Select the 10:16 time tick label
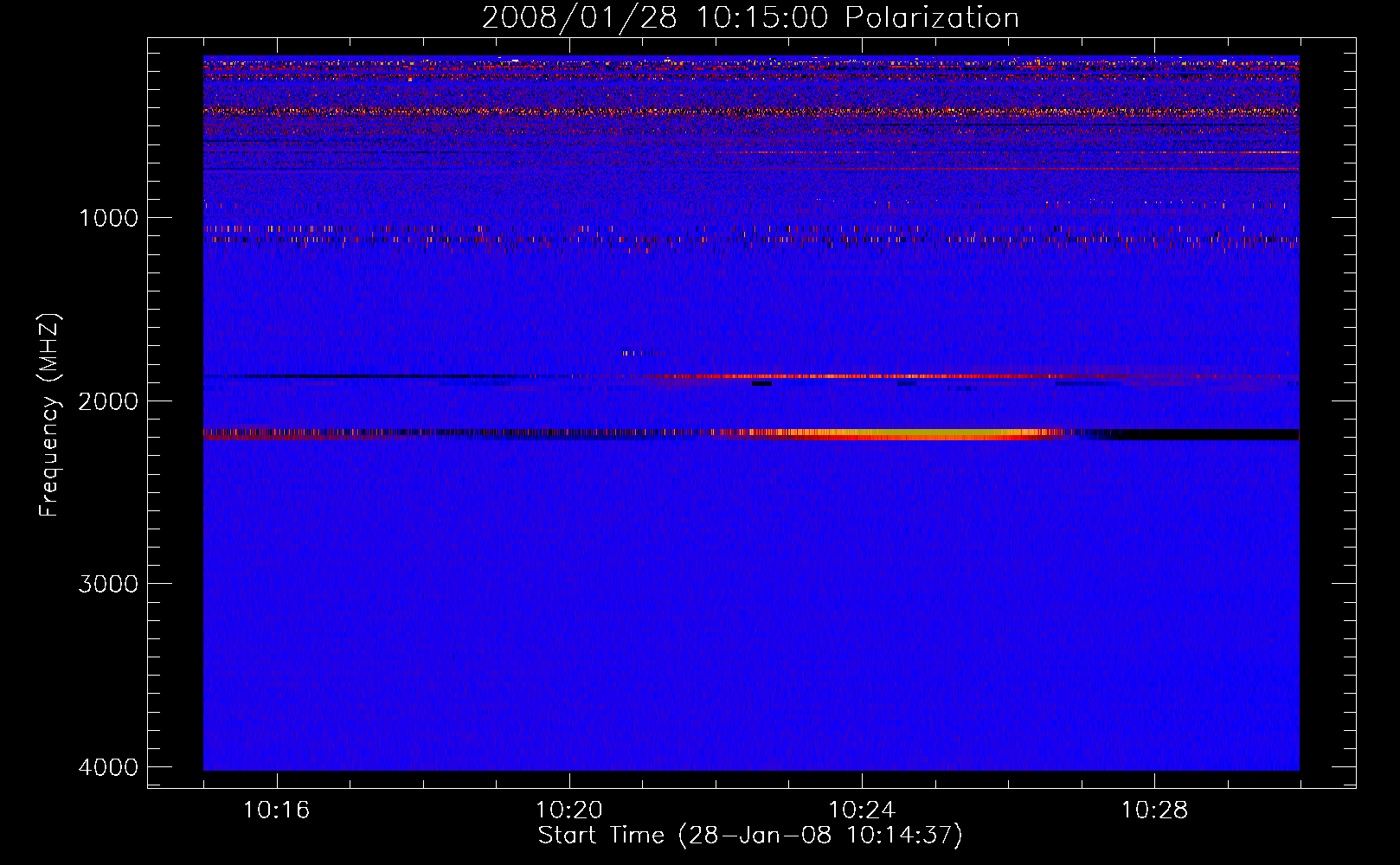 click(276, 811)
